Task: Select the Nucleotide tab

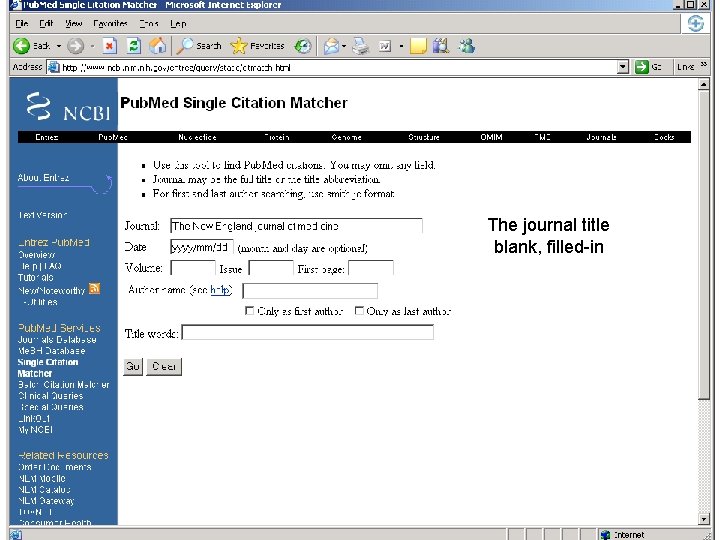Action: click(x=197, y=137)
